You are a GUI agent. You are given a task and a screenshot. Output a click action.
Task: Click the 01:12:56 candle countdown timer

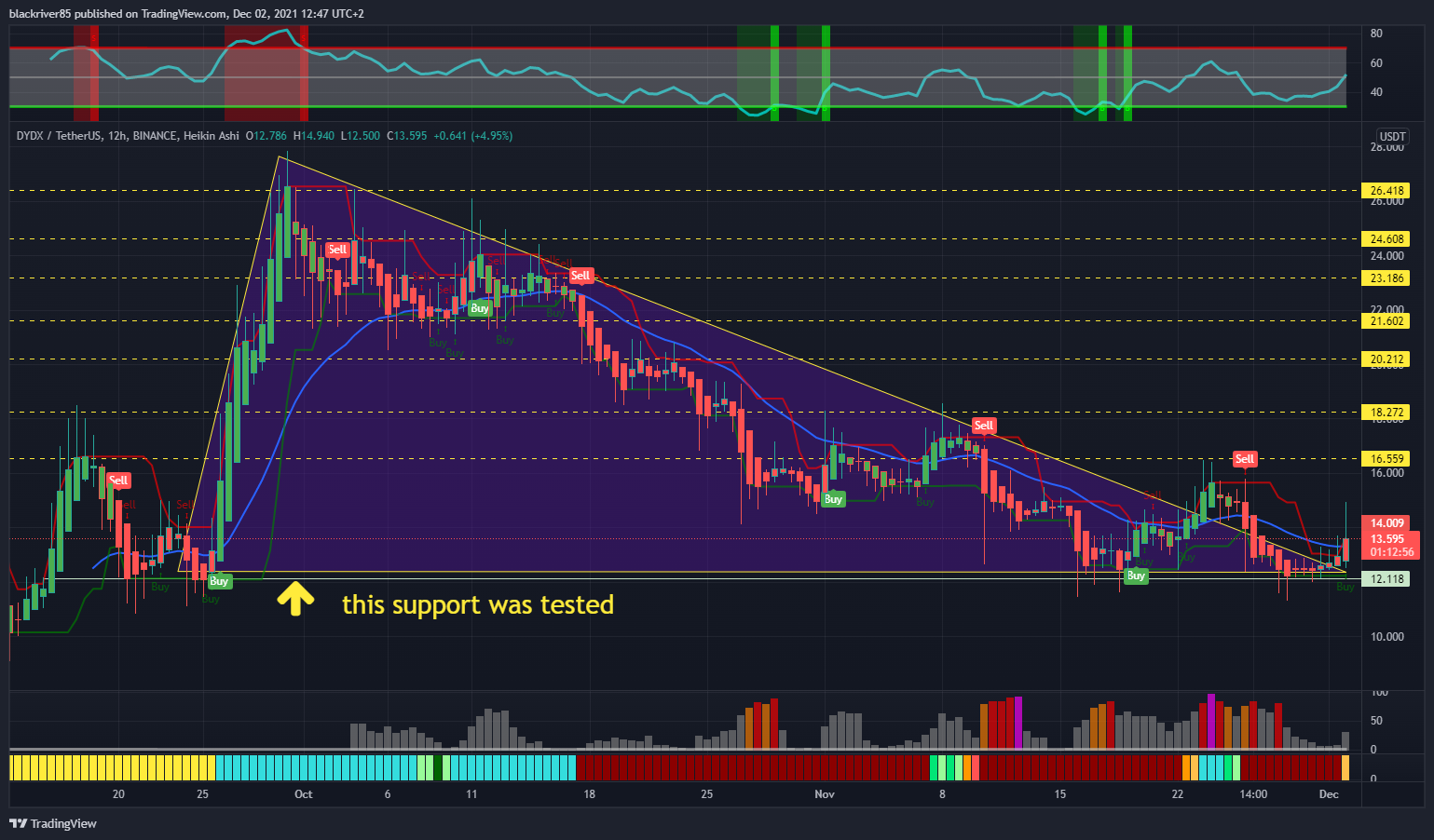coord(1391,552)
